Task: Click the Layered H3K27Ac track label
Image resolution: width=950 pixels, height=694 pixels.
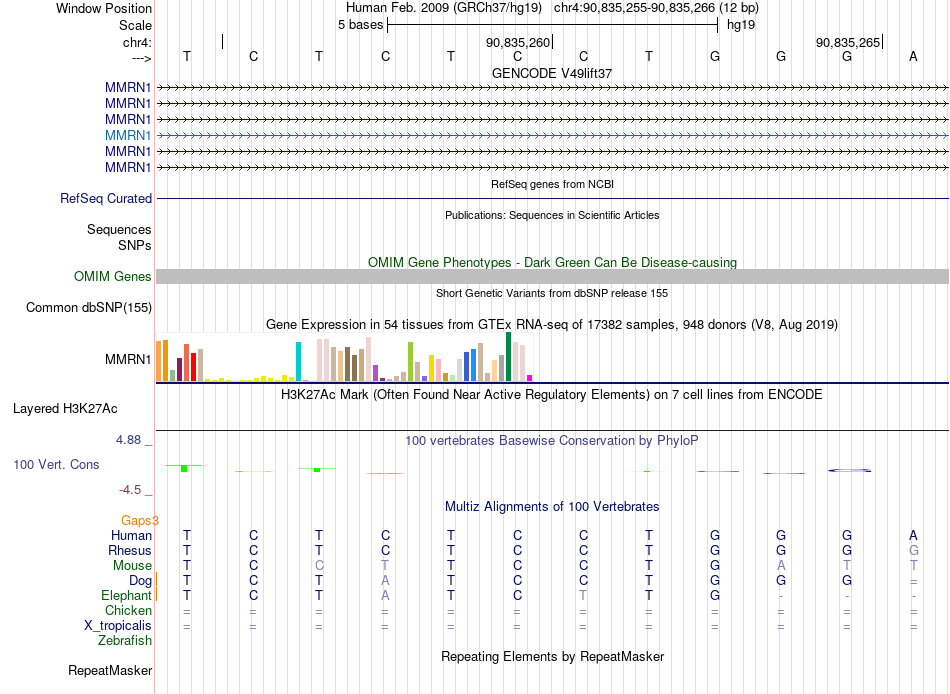Action: pos(65,409)
